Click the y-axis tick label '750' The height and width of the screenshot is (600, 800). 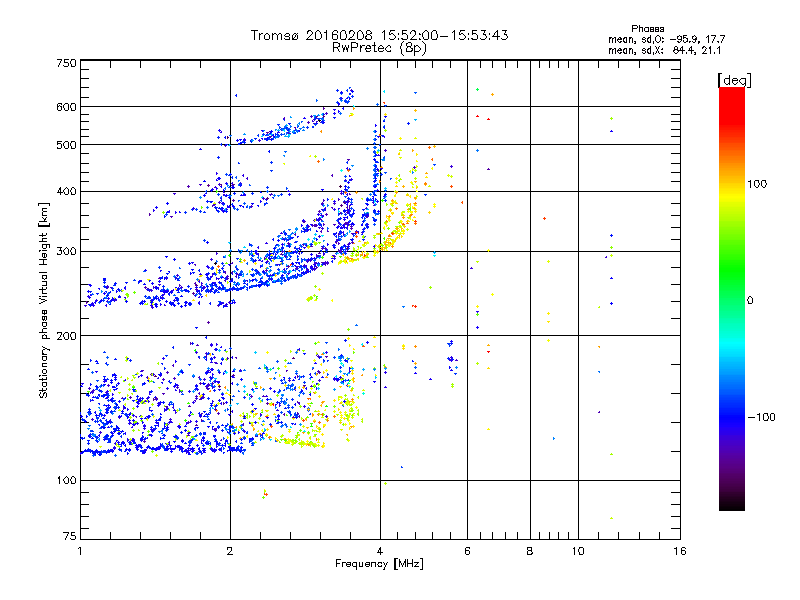66,64
